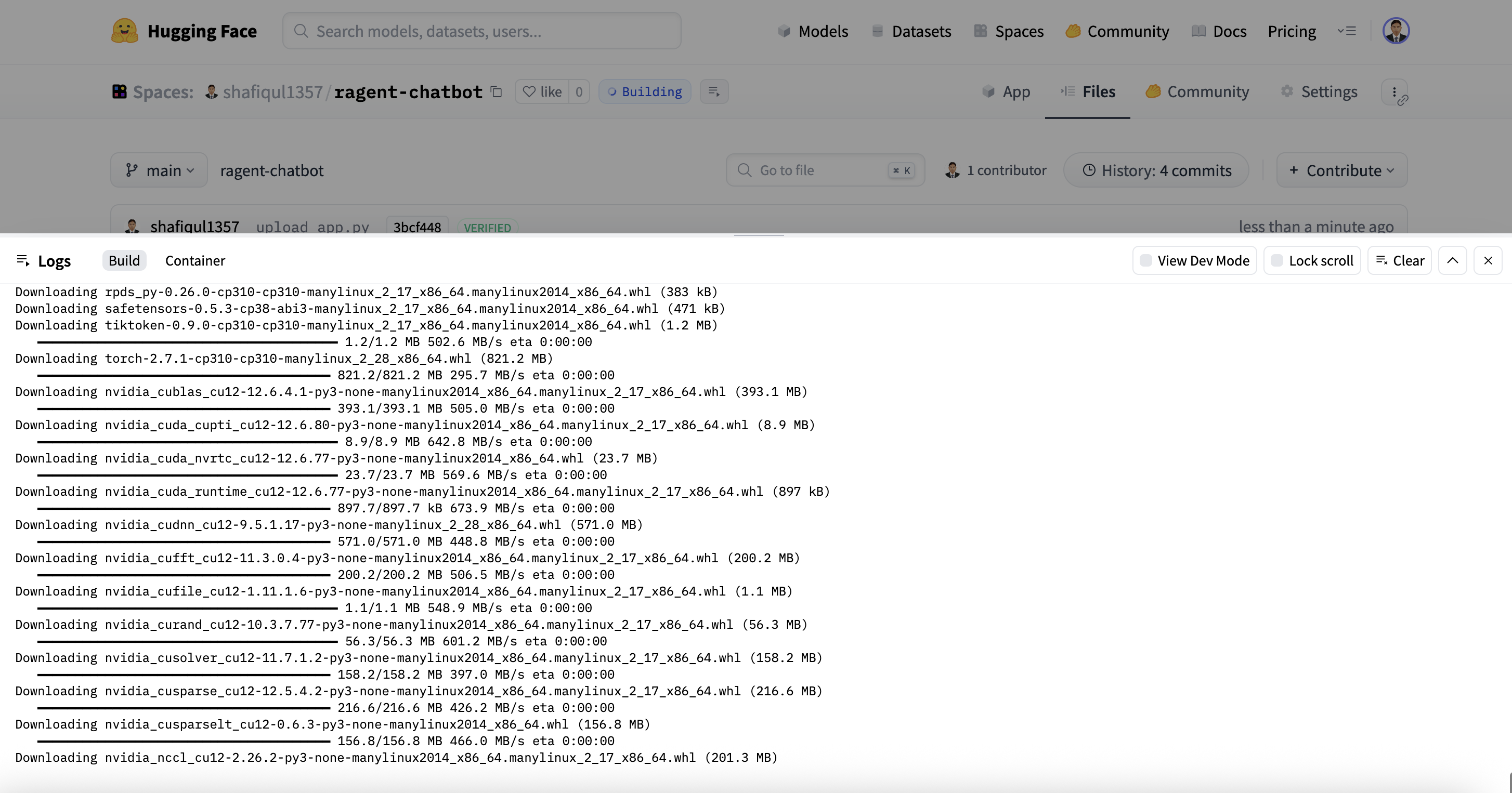Click the 821.2/821.2 MB progress line

pyautogui.click(x=326, y=375)
